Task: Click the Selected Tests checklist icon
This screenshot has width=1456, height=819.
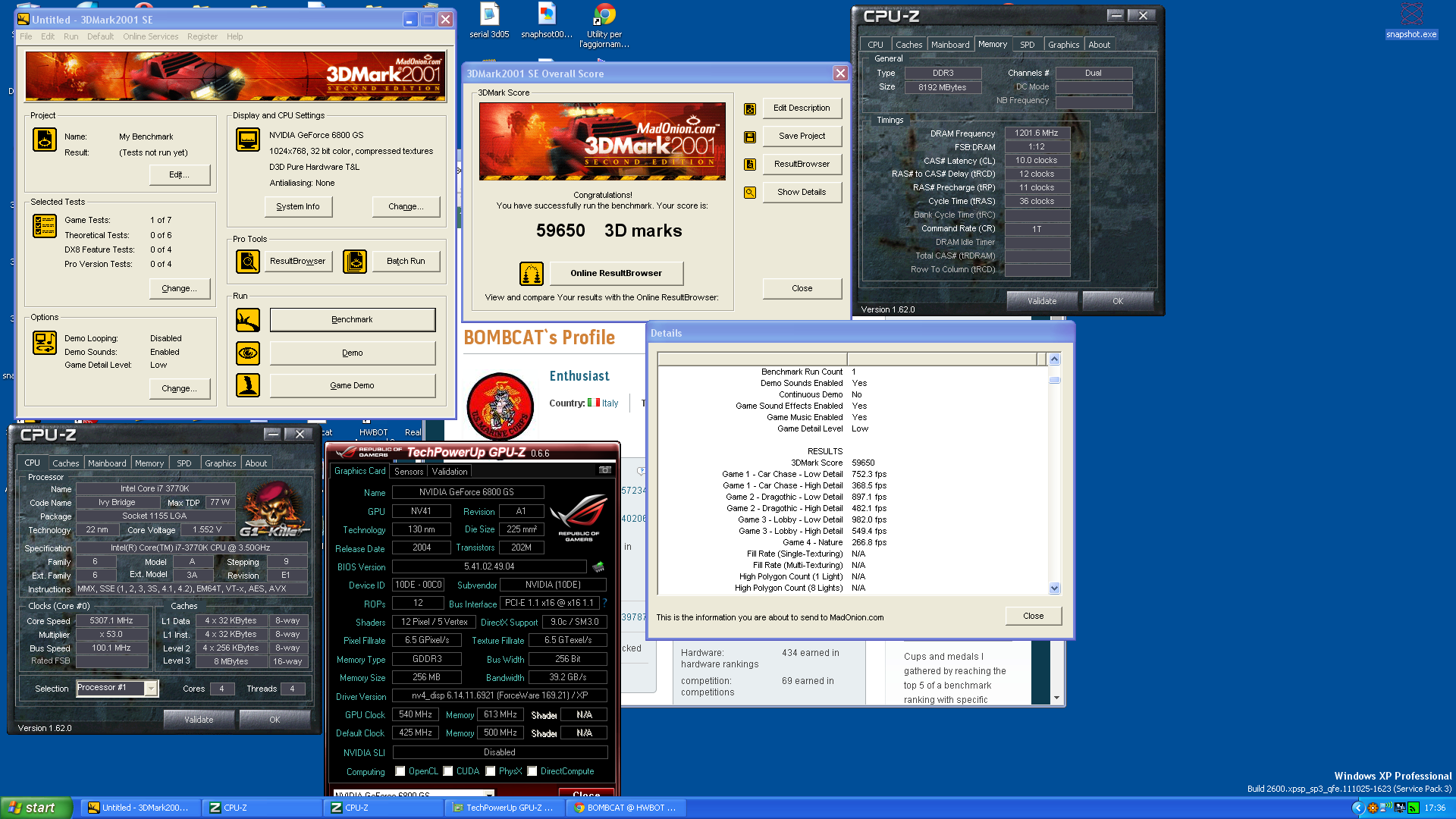Action: [45, 226]
